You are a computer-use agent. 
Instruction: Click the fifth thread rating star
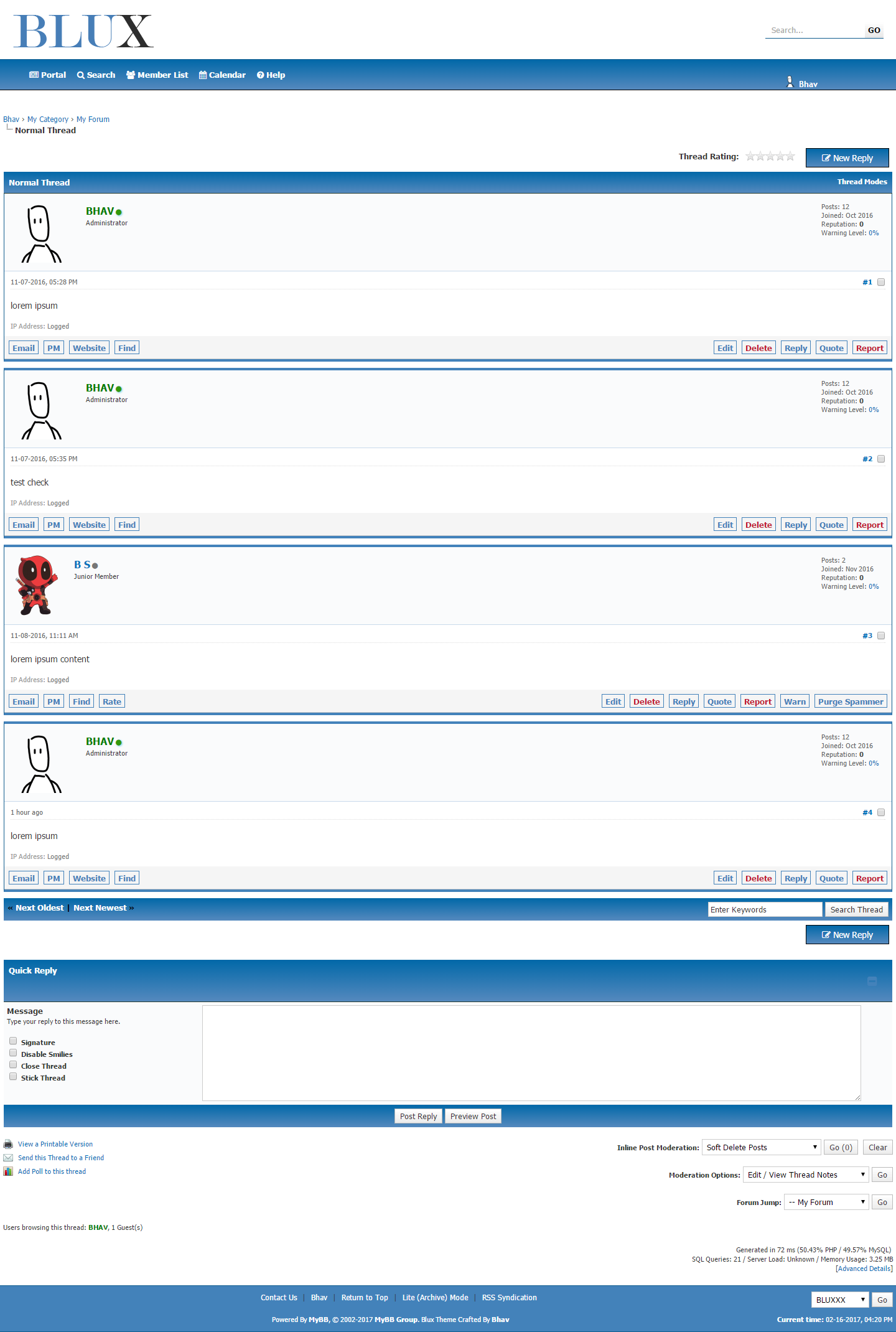coord(790,156)
